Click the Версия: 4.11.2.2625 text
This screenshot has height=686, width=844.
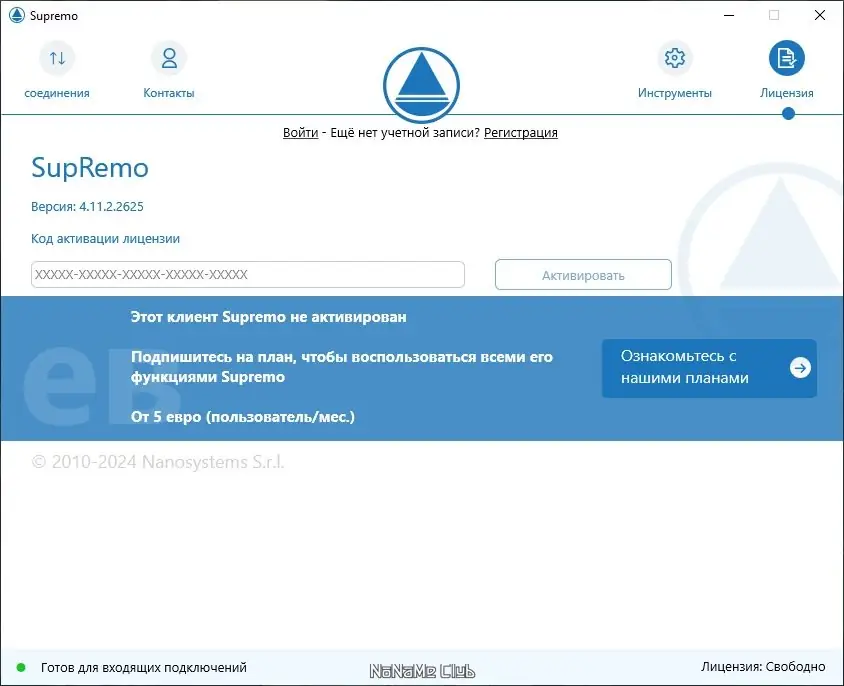point(87,207)
